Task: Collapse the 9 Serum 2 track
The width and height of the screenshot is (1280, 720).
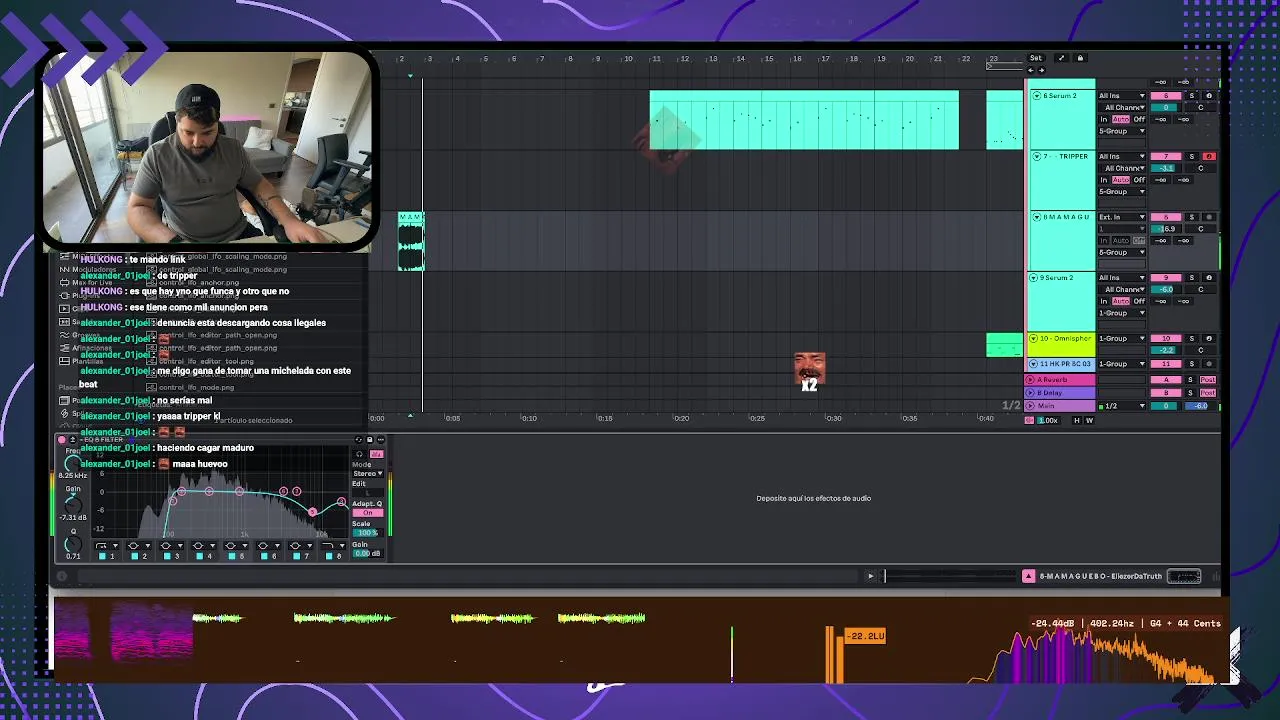Action: (x=1033, y=277)
